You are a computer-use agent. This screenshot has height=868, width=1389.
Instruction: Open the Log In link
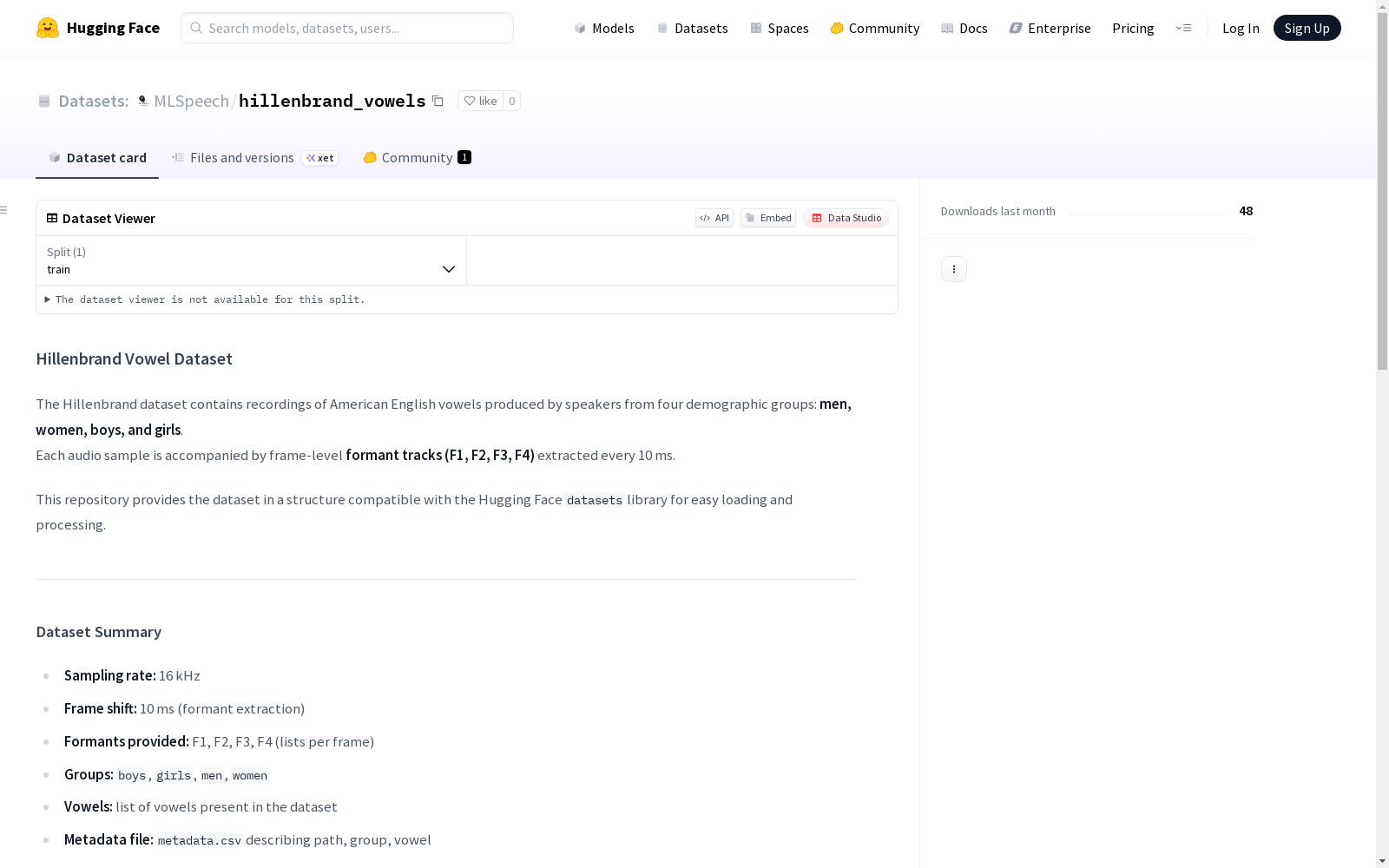[1241, 28]
